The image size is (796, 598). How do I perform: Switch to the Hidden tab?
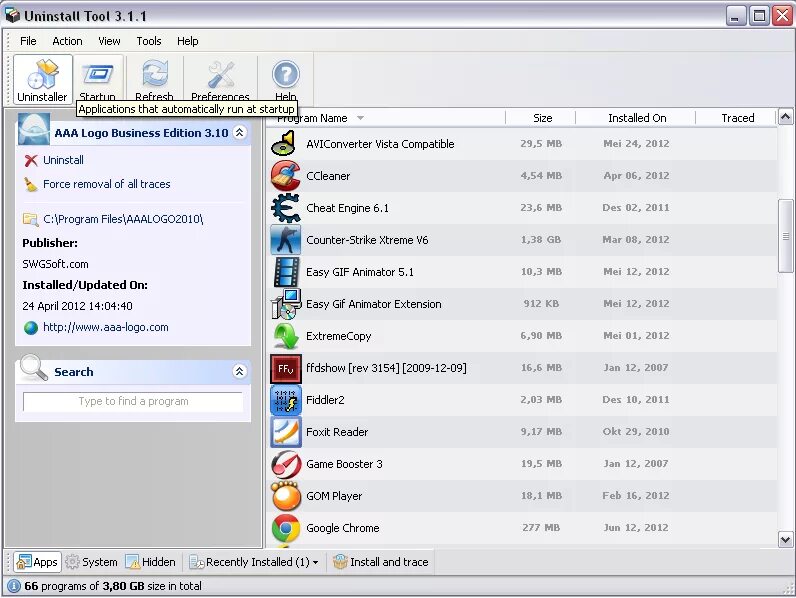[151, 562]
